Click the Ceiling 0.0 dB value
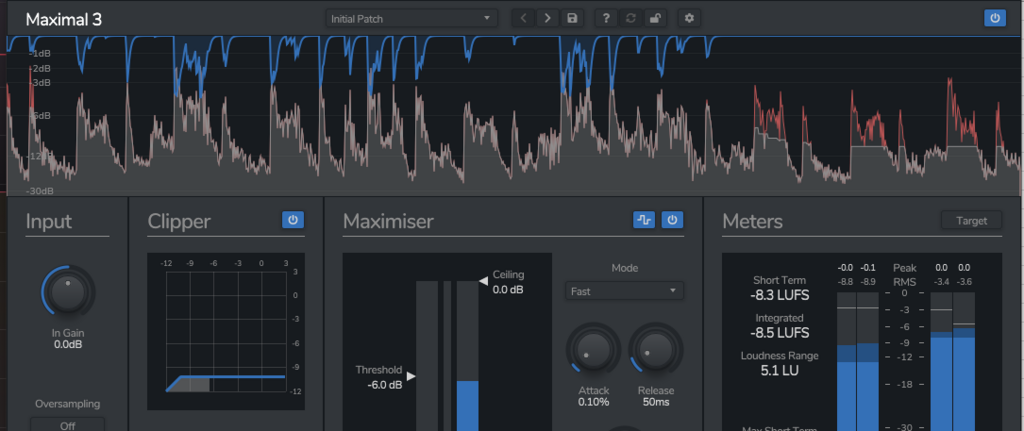 508,289
